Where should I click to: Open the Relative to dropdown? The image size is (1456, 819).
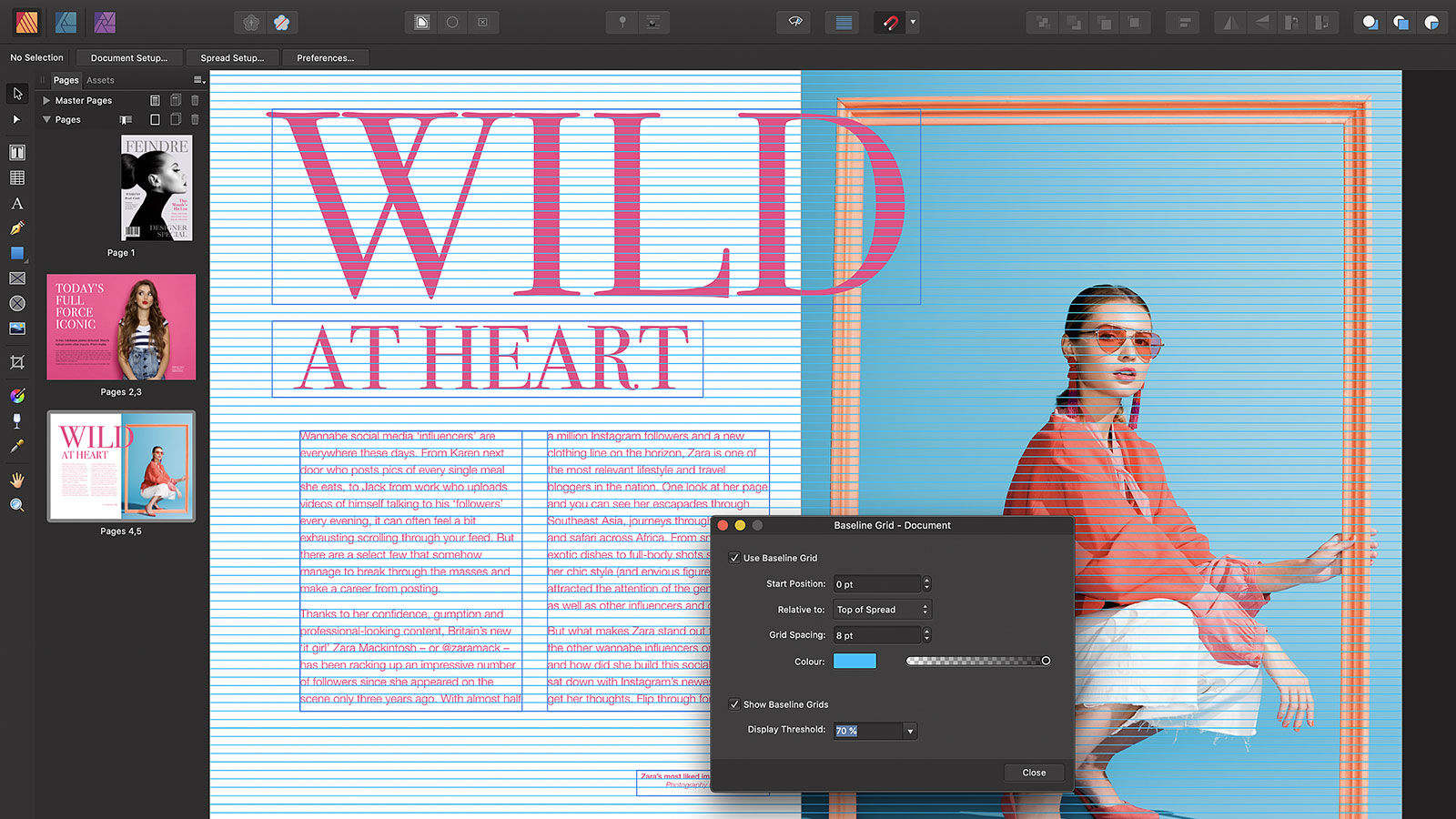point(883,610)
